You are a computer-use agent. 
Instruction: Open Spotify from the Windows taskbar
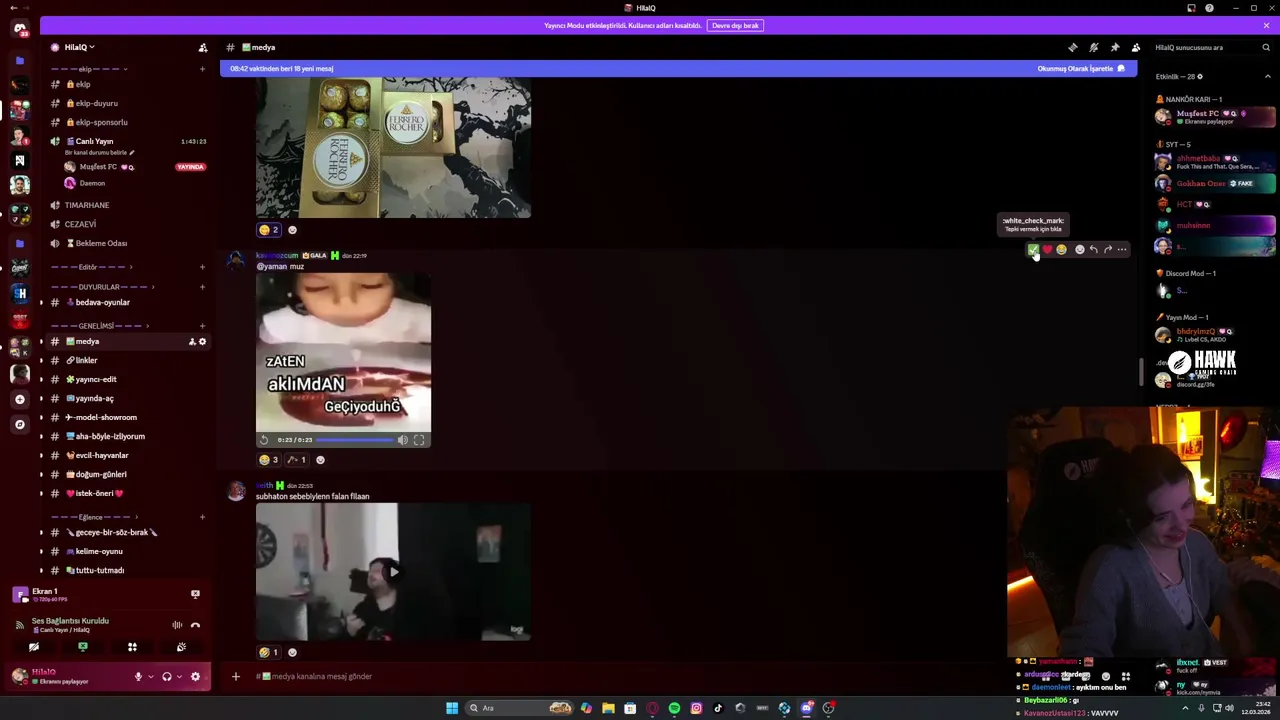click(674, 708)
